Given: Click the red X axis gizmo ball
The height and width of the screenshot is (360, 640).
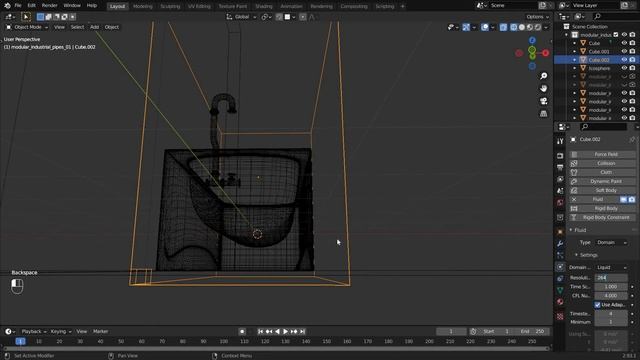Looking at the screenshot, I should [545, 53].
